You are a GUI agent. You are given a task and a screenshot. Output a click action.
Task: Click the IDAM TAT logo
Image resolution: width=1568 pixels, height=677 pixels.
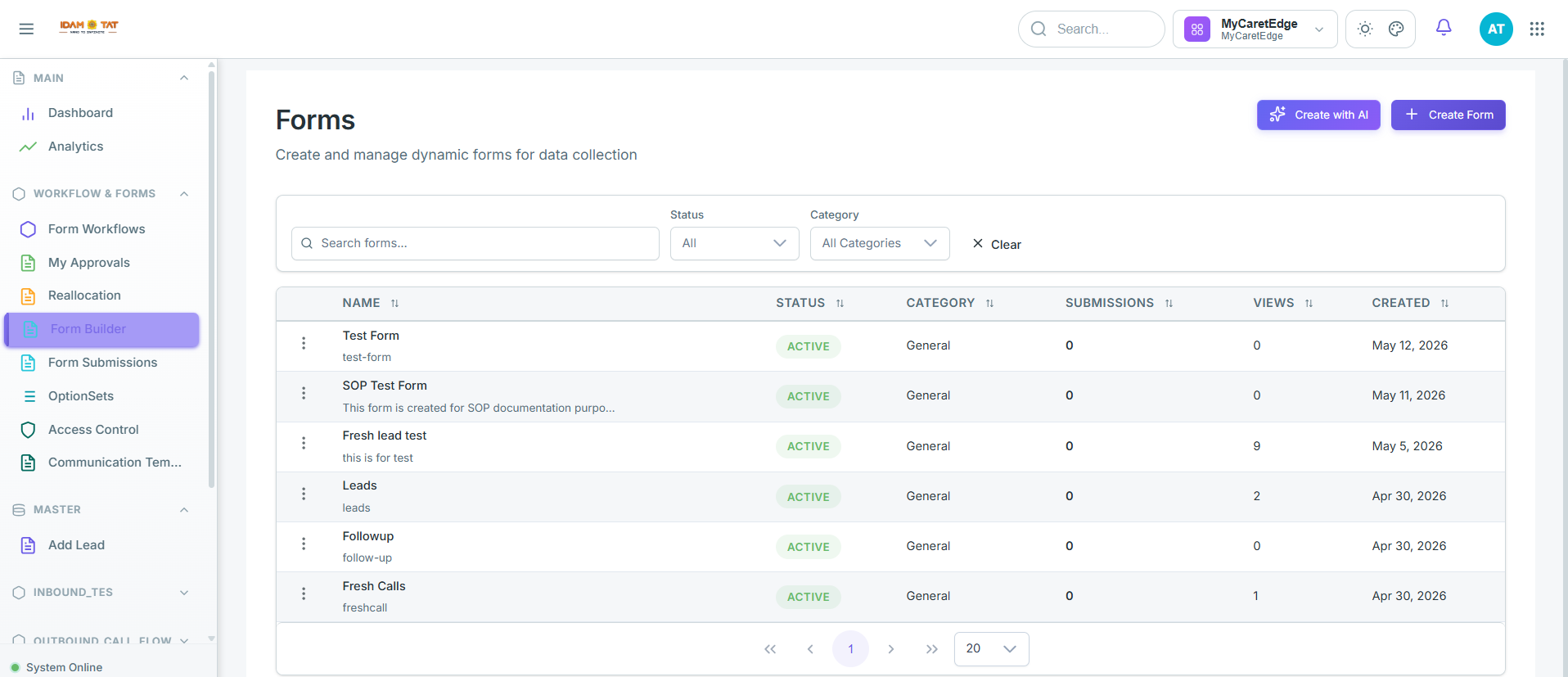point(88,27)
